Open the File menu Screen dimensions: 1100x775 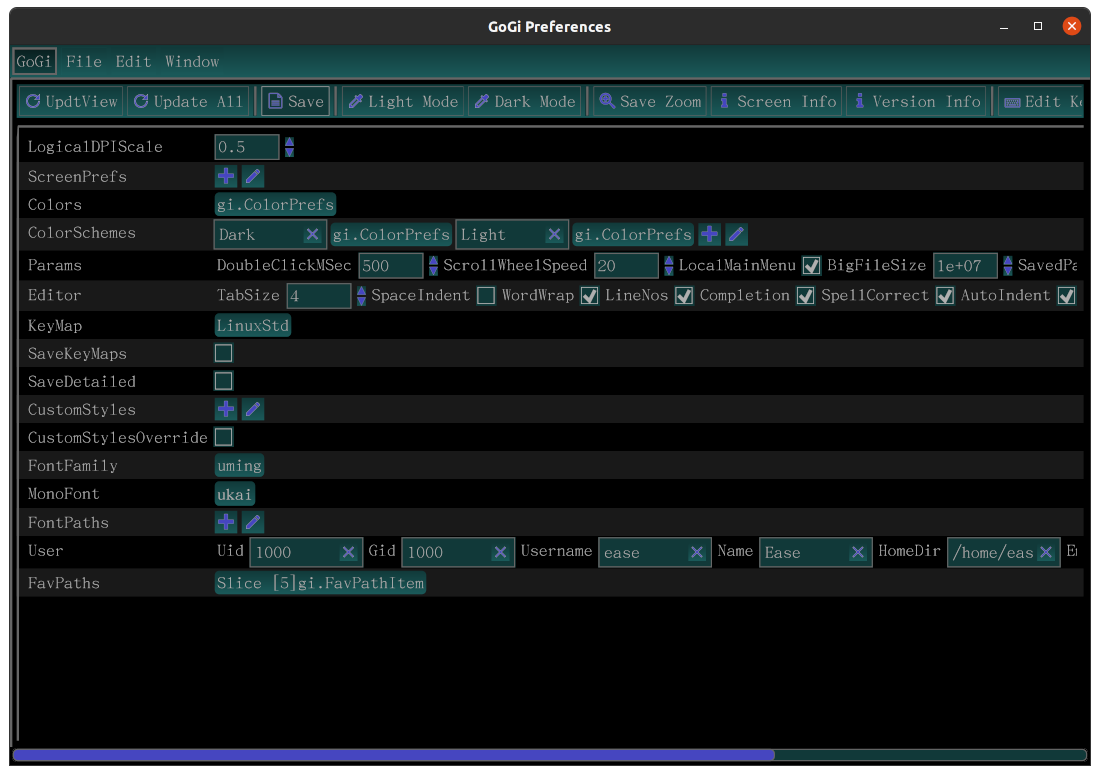pos(84,62)
